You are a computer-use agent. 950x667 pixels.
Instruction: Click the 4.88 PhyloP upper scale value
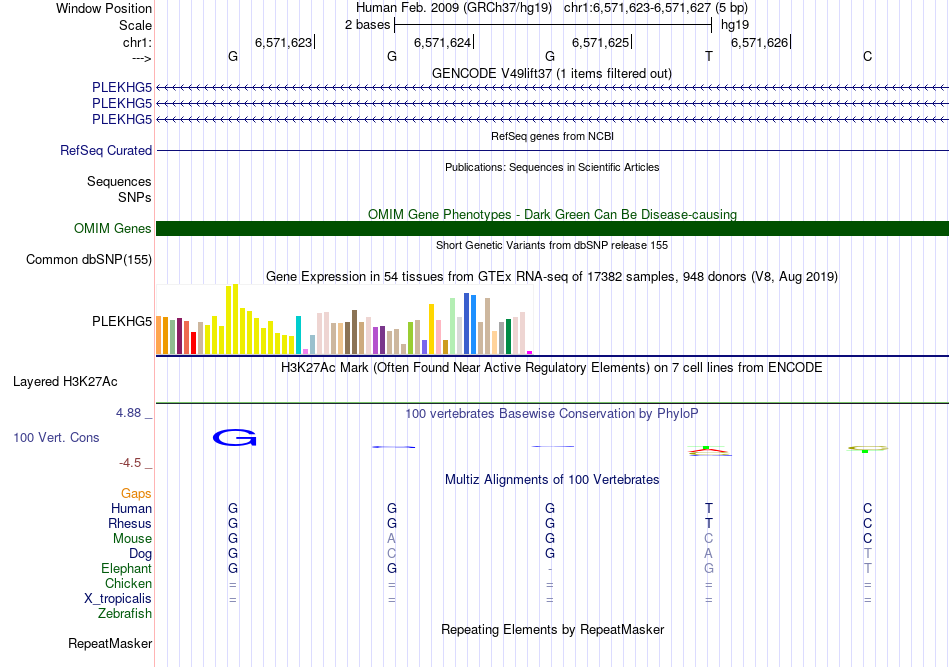(128, 413)
